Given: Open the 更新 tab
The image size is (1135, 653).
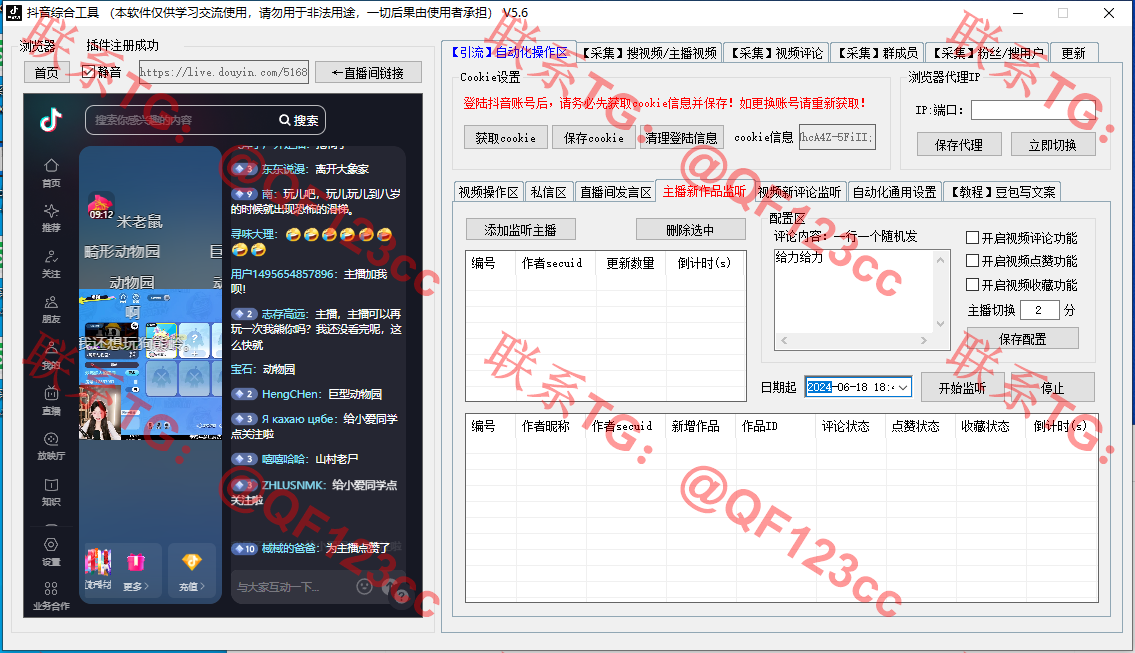Looking at the screenshot, I should click(1073, 53).
